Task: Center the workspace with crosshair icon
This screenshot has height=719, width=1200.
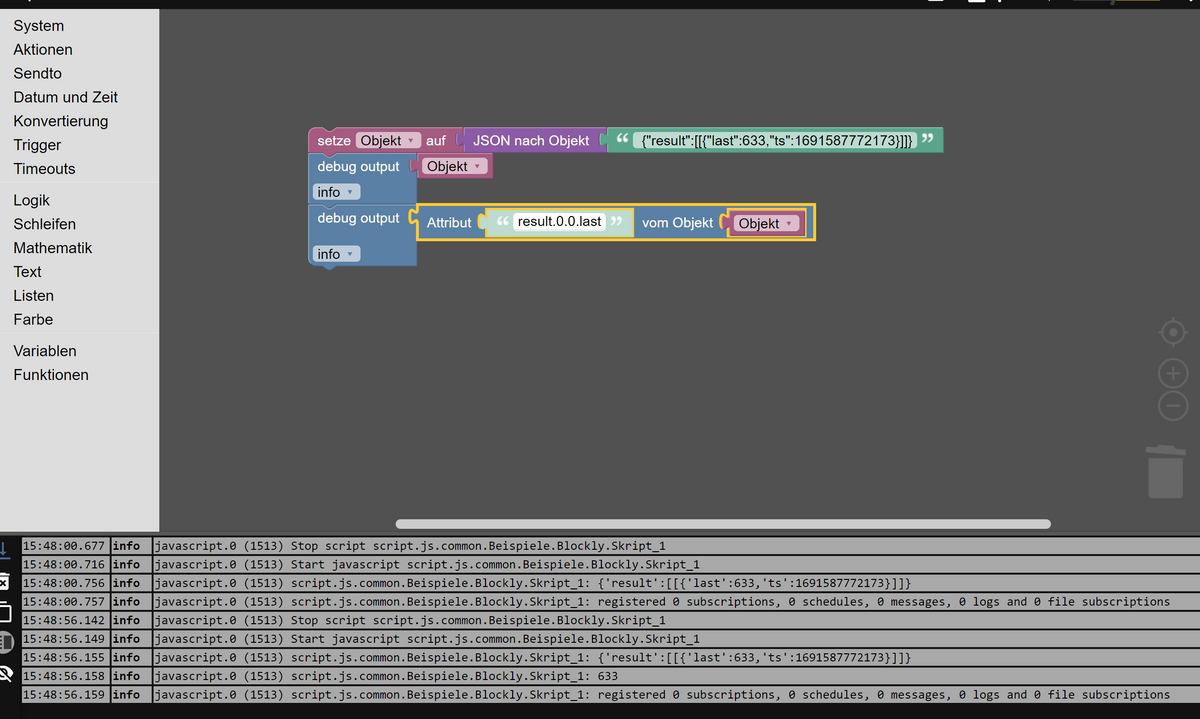Action: pyautogui.click(x=1173, y=332)
